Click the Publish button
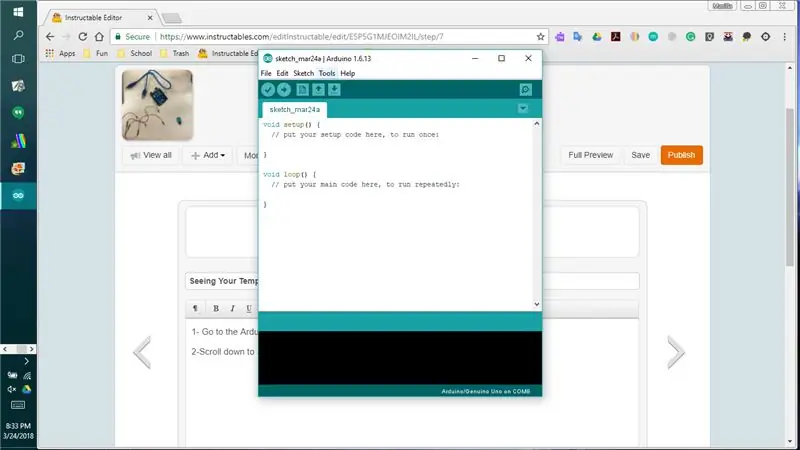 pos(682,155)
